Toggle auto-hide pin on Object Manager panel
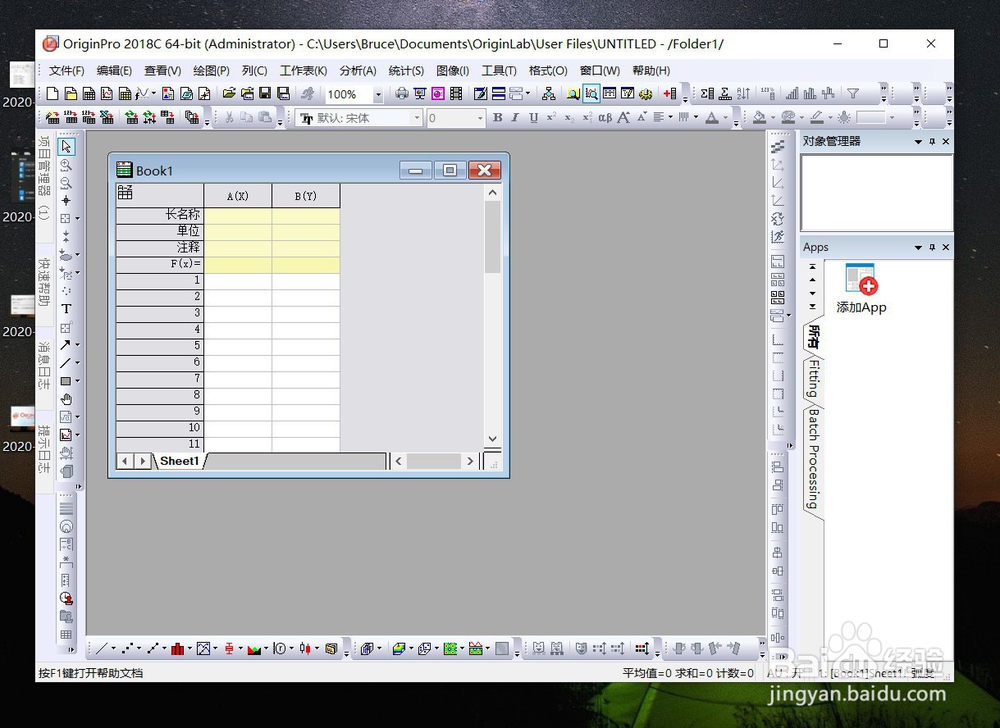This screenshot has height=728, width=1000. coord(932,142)
